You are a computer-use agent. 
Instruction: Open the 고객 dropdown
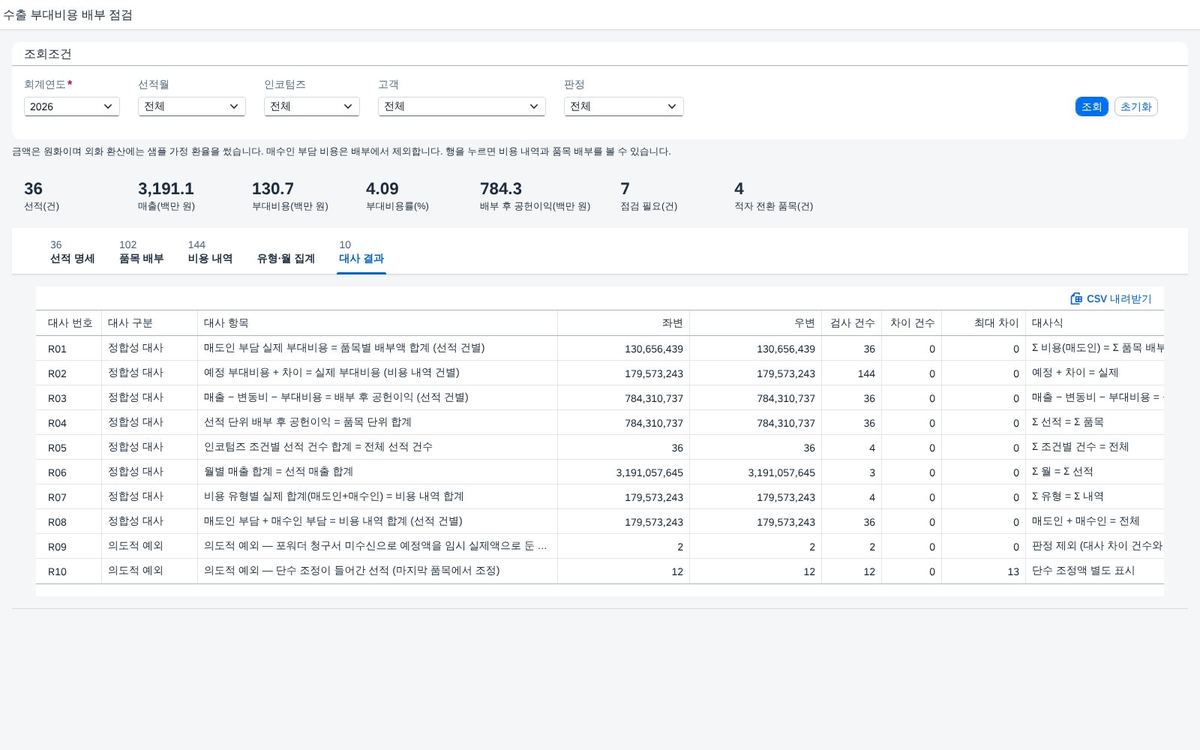coord(462,106)
